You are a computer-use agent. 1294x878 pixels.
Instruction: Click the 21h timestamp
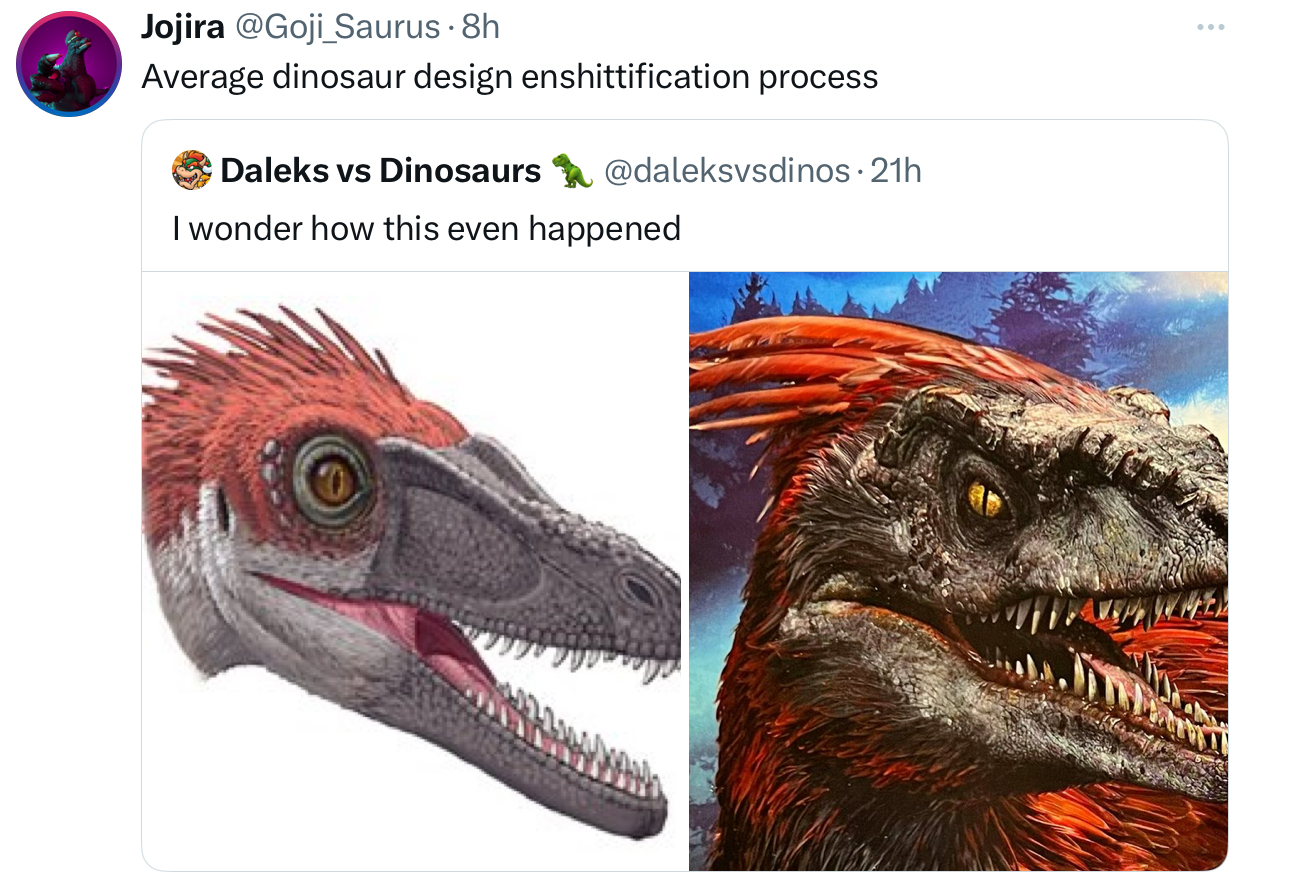click(x=896, y=171)
